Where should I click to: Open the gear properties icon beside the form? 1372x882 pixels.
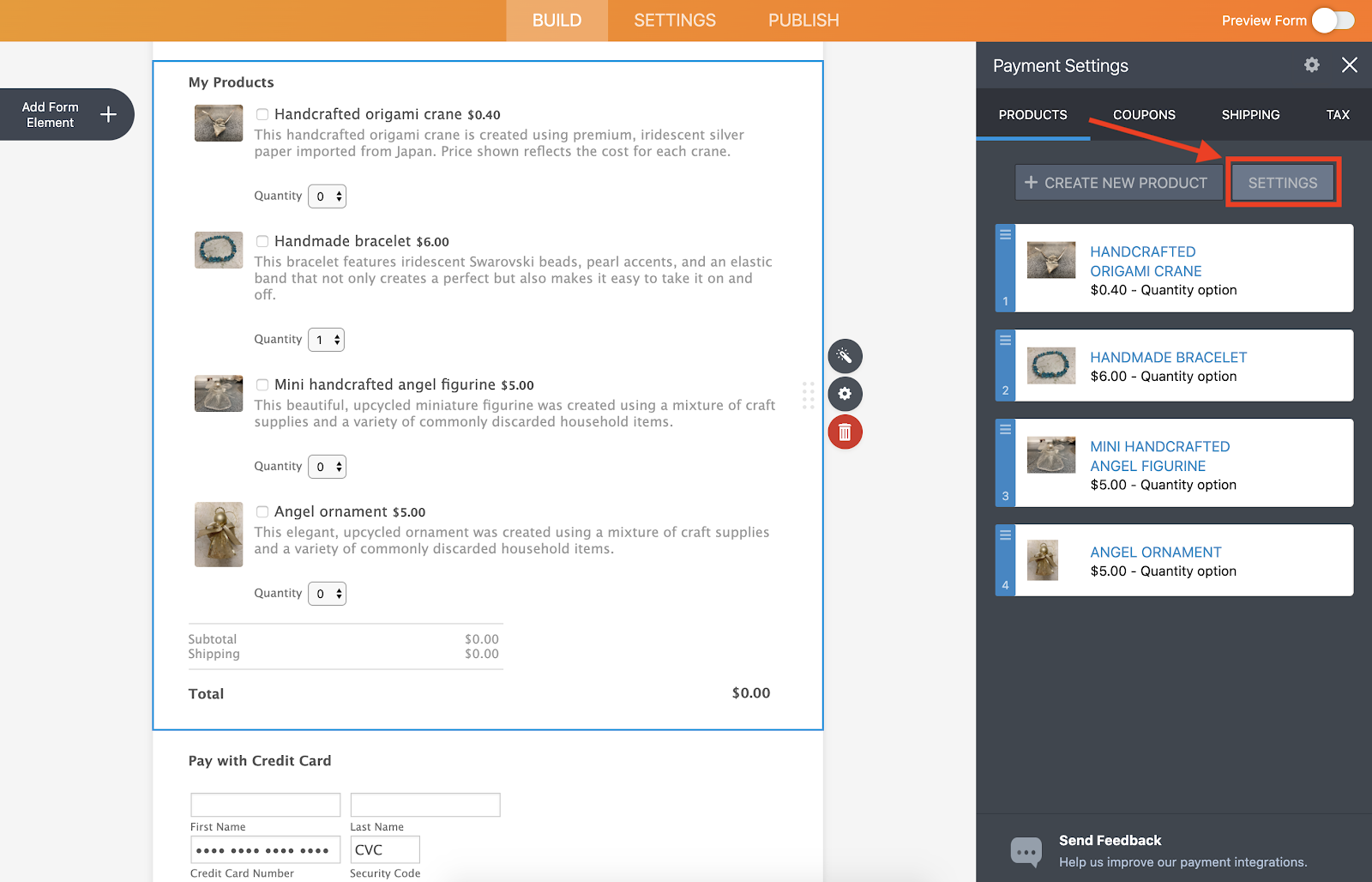(x=845, y=394)
